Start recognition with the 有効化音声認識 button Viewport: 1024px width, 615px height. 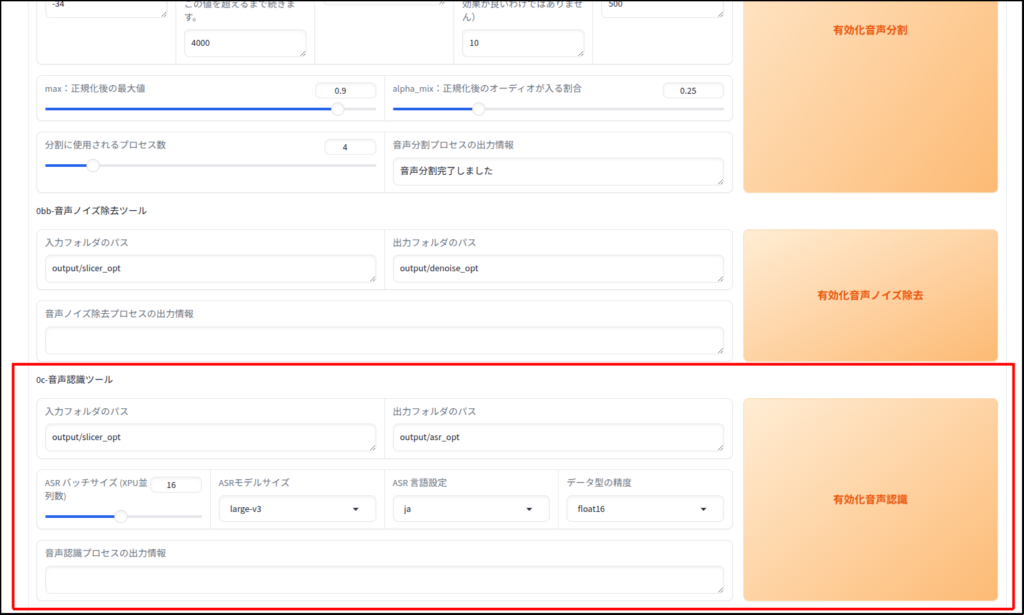coord(869,498)
